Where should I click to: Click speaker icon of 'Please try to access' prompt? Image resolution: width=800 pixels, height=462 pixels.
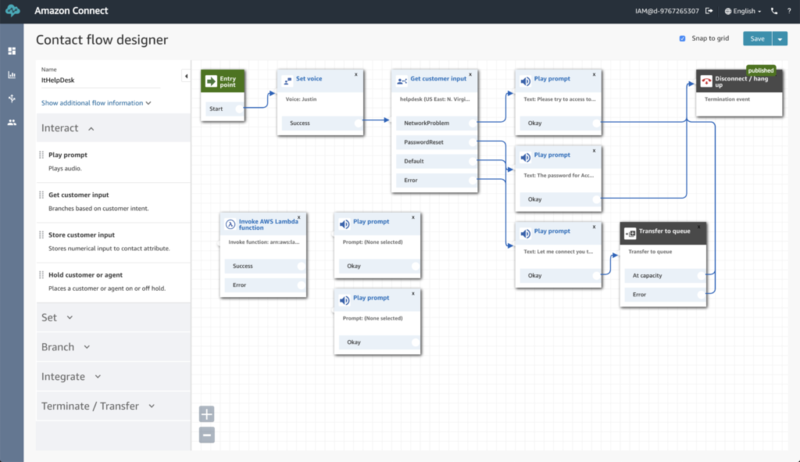pyautogui.click(x=526, y=81)
